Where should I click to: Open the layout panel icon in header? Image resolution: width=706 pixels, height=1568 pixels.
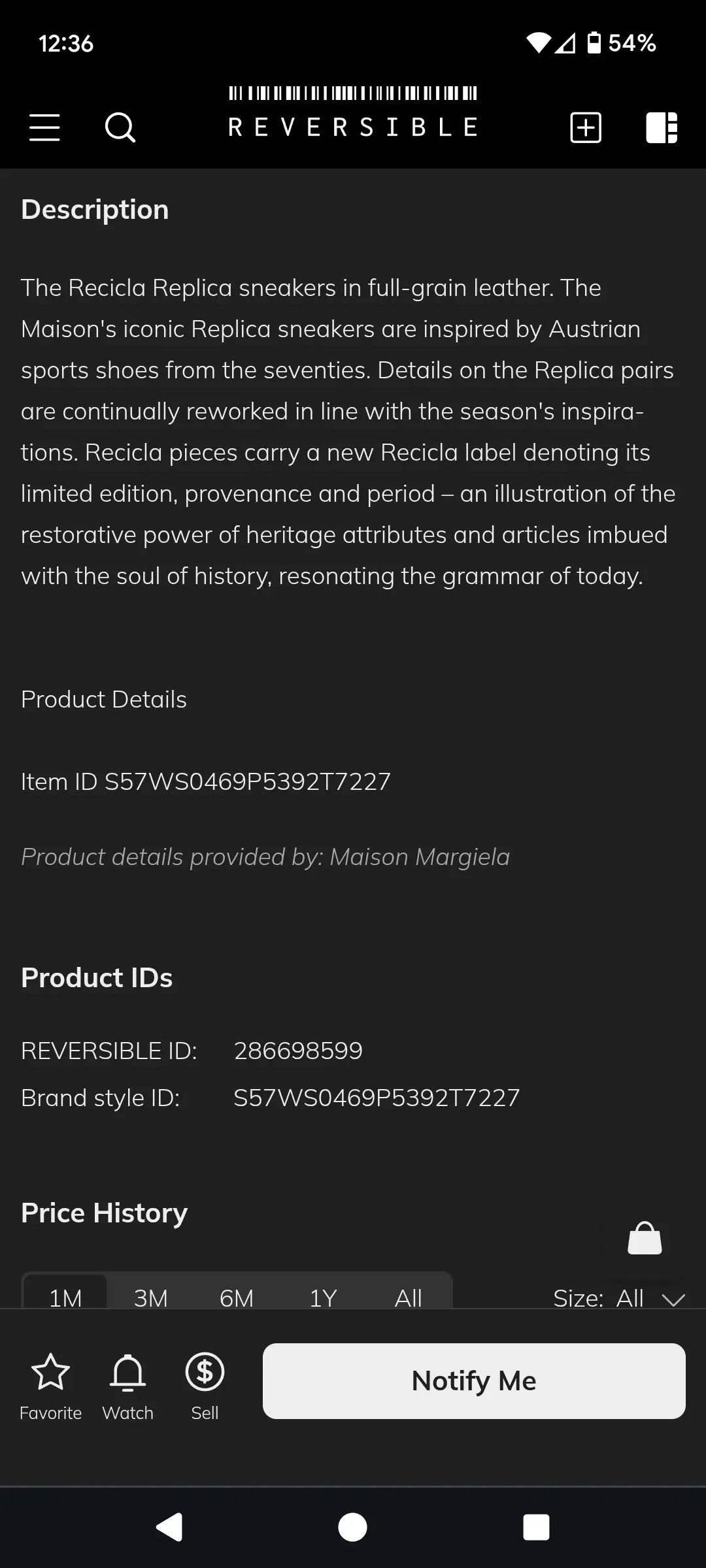pos(662,127)
